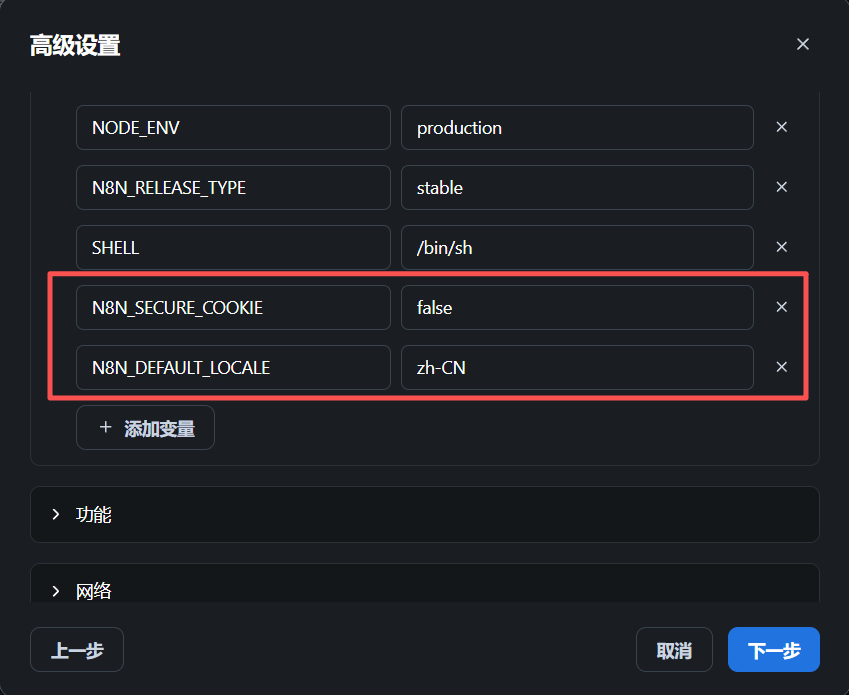Image resolution: width=849 pixels, height=695 pixels.
Task: Cancel with the 取消 button
Action: pyautogui.click(x=674, y=650)
